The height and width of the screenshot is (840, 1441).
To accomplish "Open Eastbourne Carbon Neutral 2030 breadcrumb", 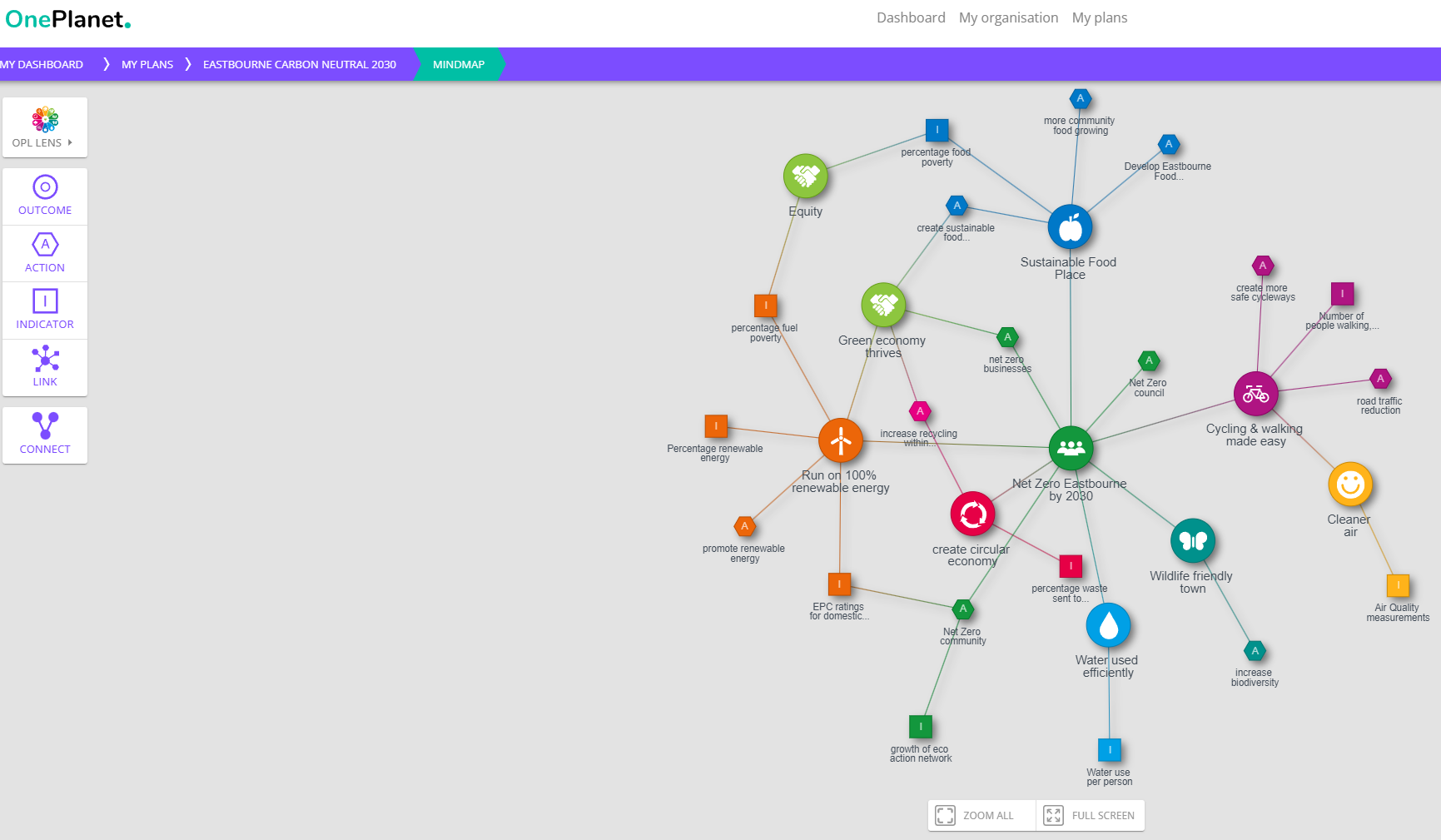I will coord(300,64).
